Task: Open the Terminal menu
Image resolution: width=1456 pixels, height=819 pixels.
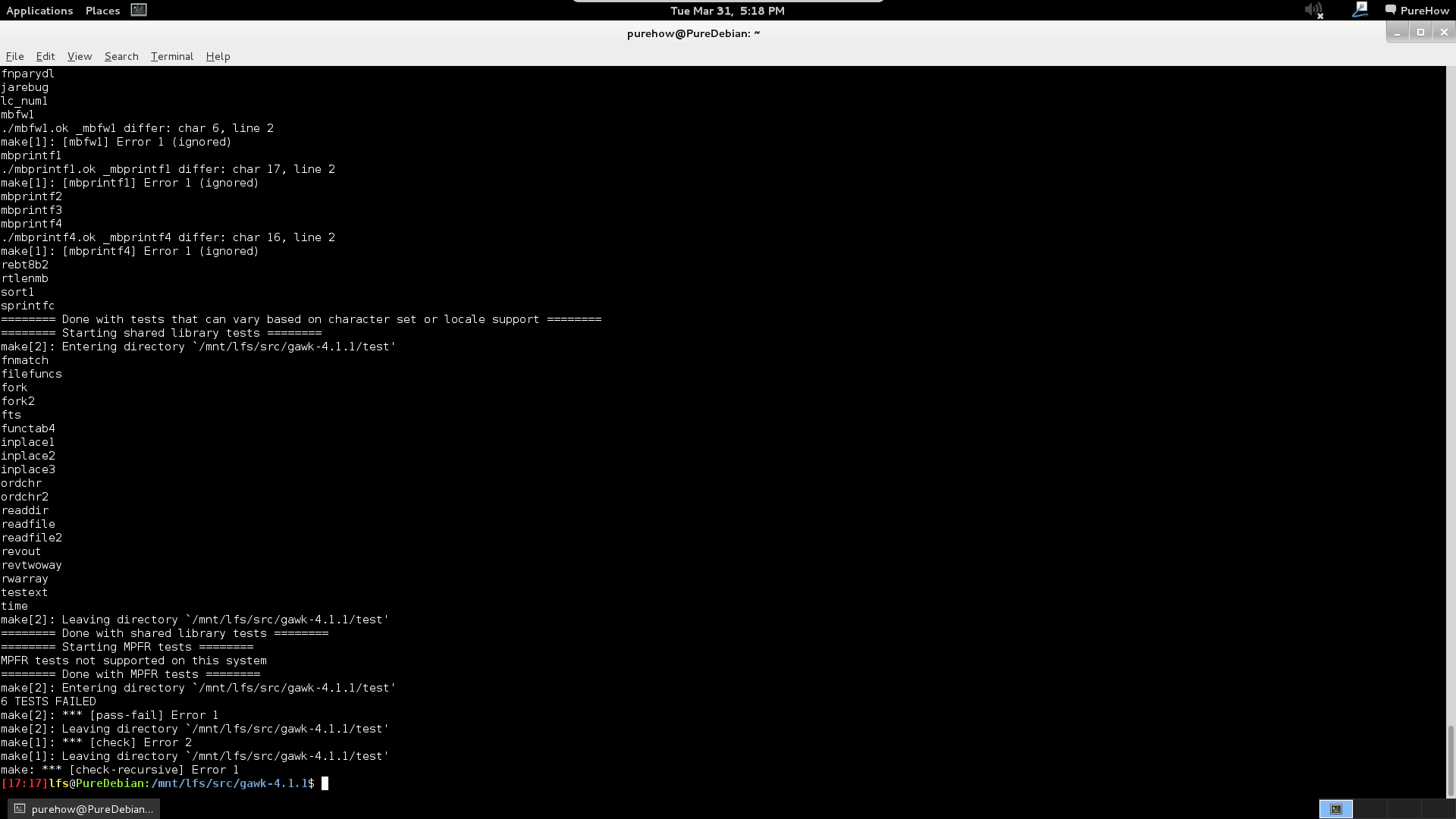Action: click(x=172, y=56)
